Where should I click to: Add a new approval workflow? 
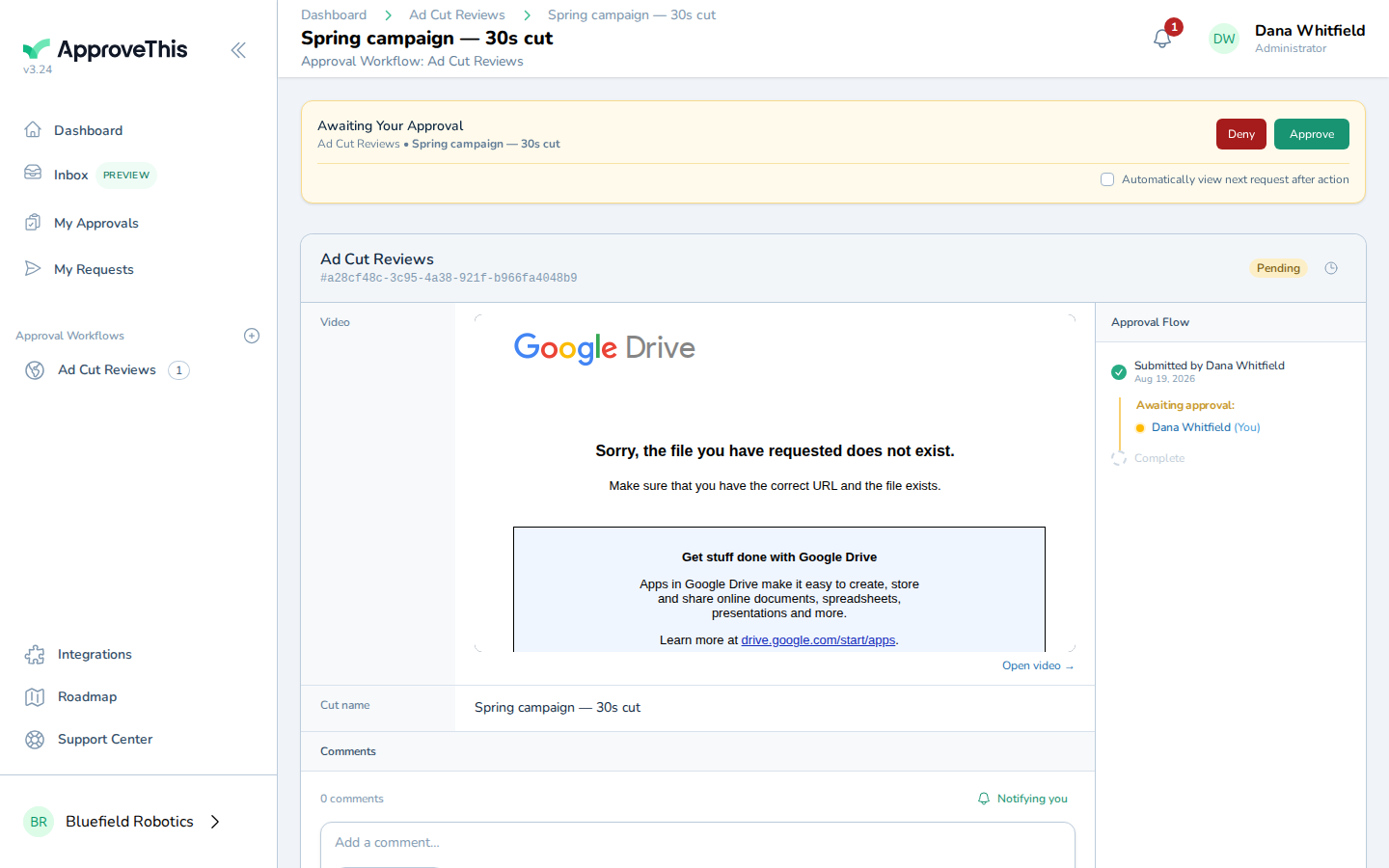click(x=252, y=336)
